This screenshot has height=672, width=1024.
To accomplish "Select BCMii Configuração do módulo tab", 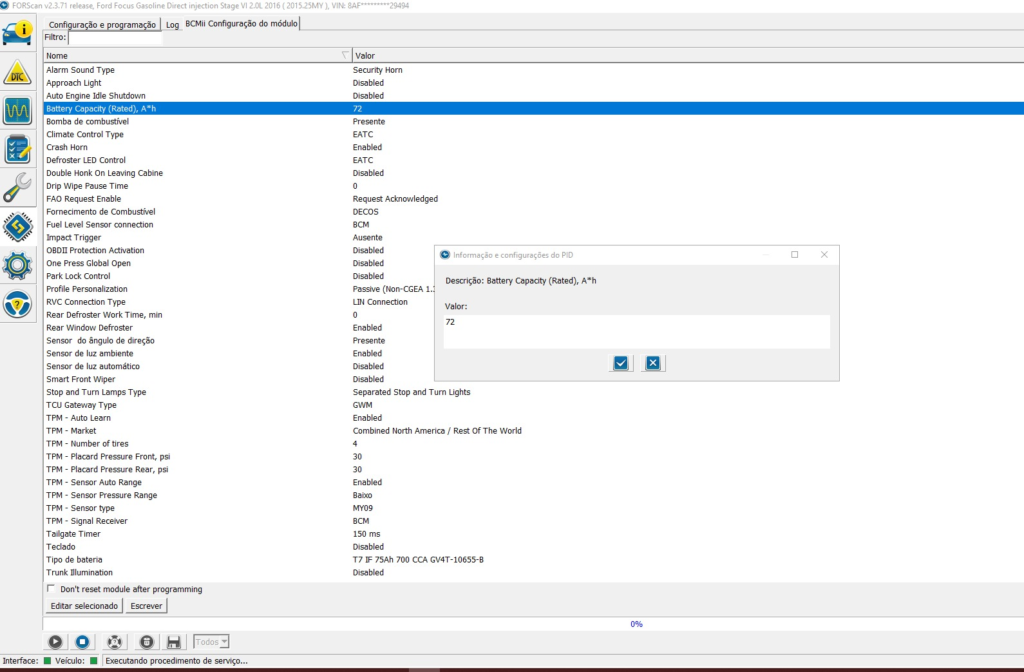I will coord(242,24).
